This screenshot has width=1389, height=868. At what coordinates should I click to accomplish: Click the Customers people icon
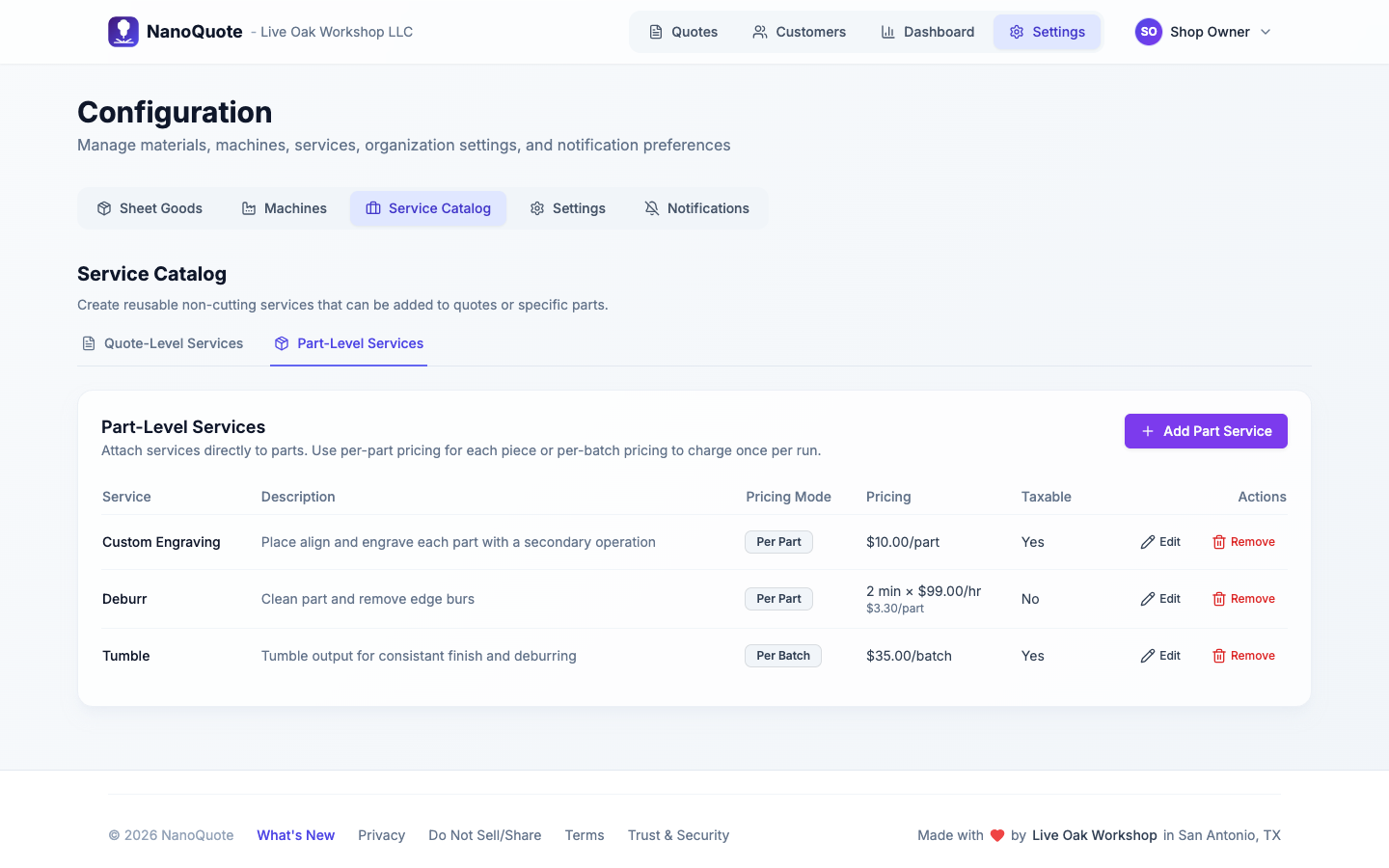coord(760,31)
